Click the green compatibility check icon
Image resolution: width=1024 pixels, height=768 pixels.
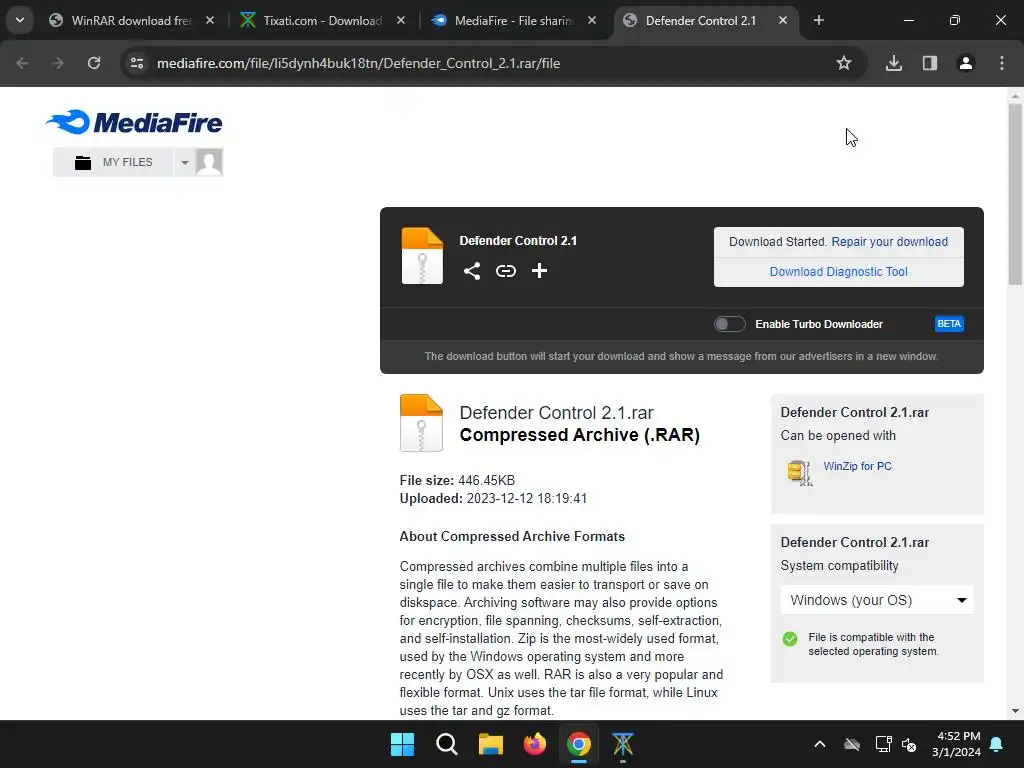(790, 639)
